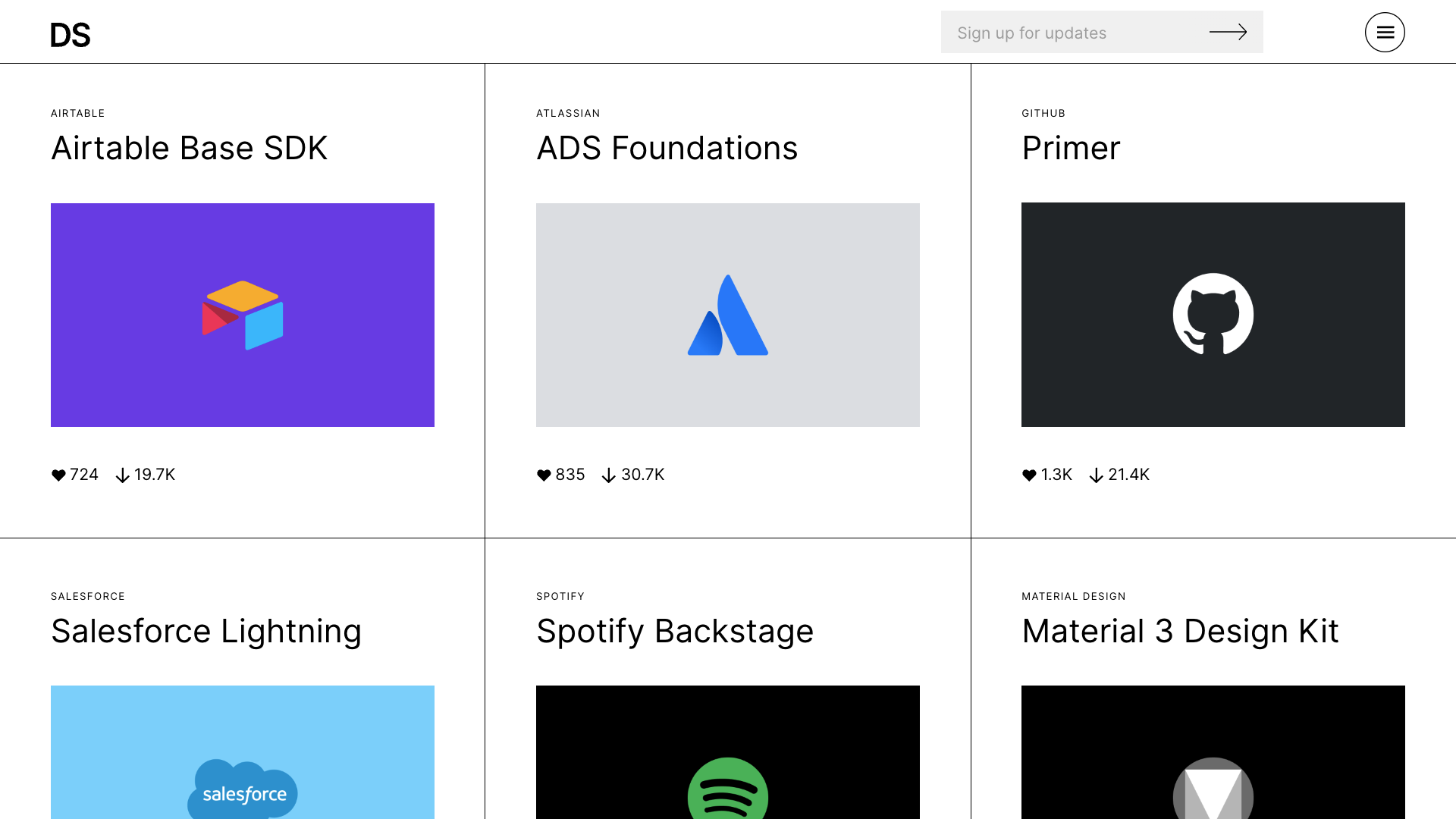This screenshot has height=819, width=1456.
Task: Click the 724 likes count
Action: [x=84, y=475]
